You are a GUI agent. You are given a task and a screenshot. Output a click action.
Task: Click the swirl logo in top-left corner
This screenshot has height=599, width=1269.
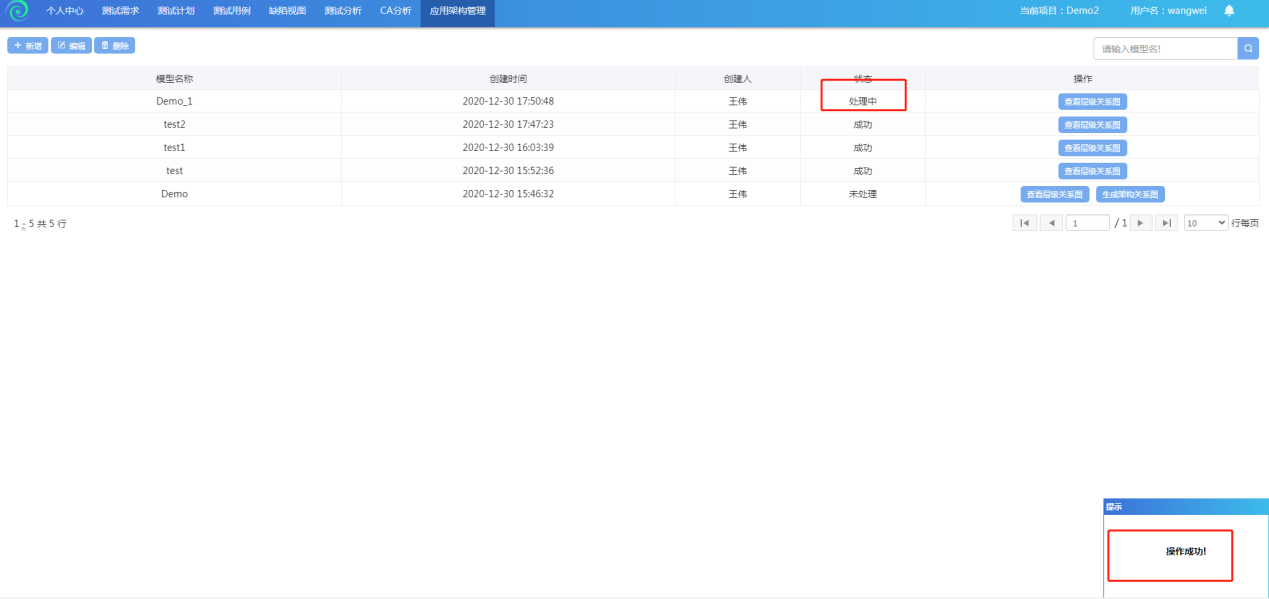coord(17,12)
